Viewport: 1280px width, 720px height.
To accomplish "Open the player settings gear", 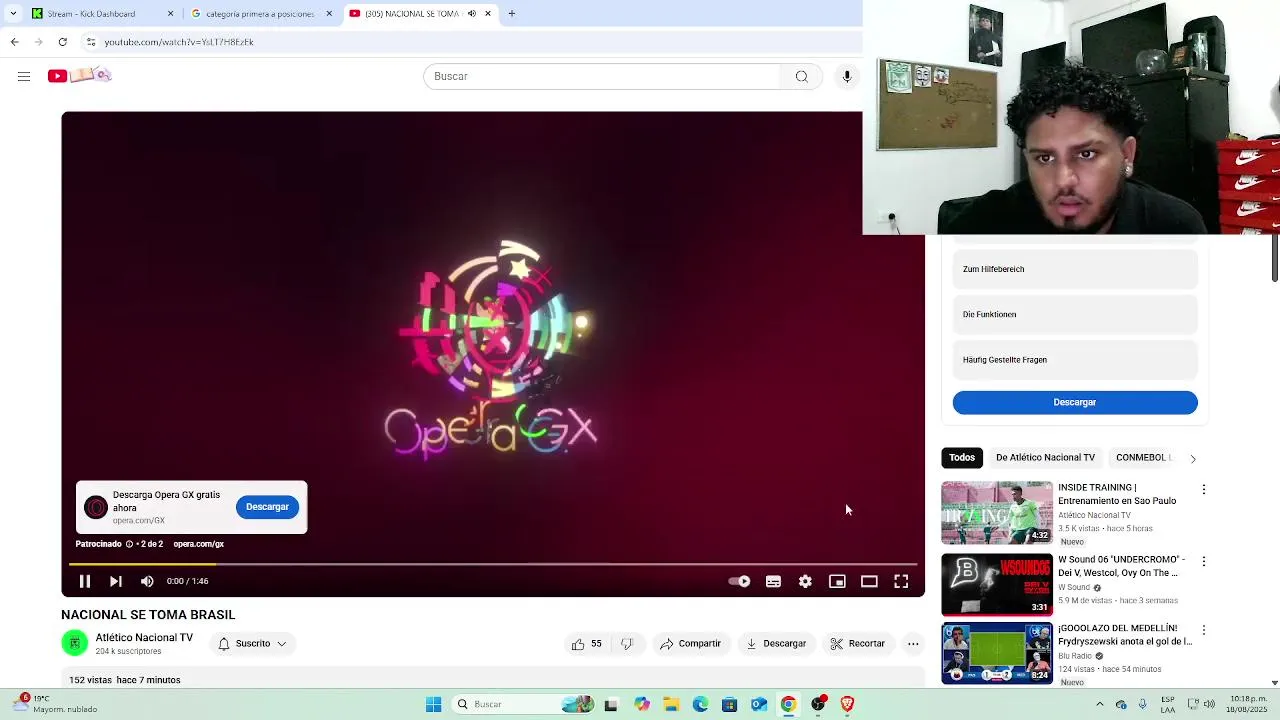I will point(805,581).
